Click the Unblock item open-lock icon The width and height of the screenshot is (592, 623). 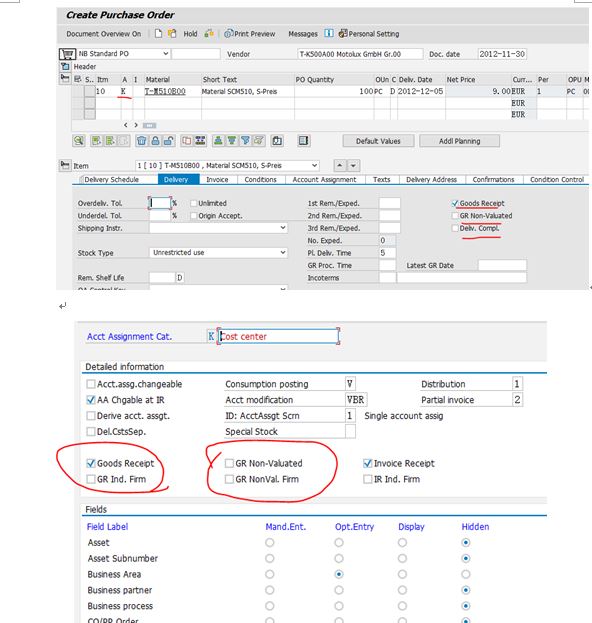click(x=169, y=141)
